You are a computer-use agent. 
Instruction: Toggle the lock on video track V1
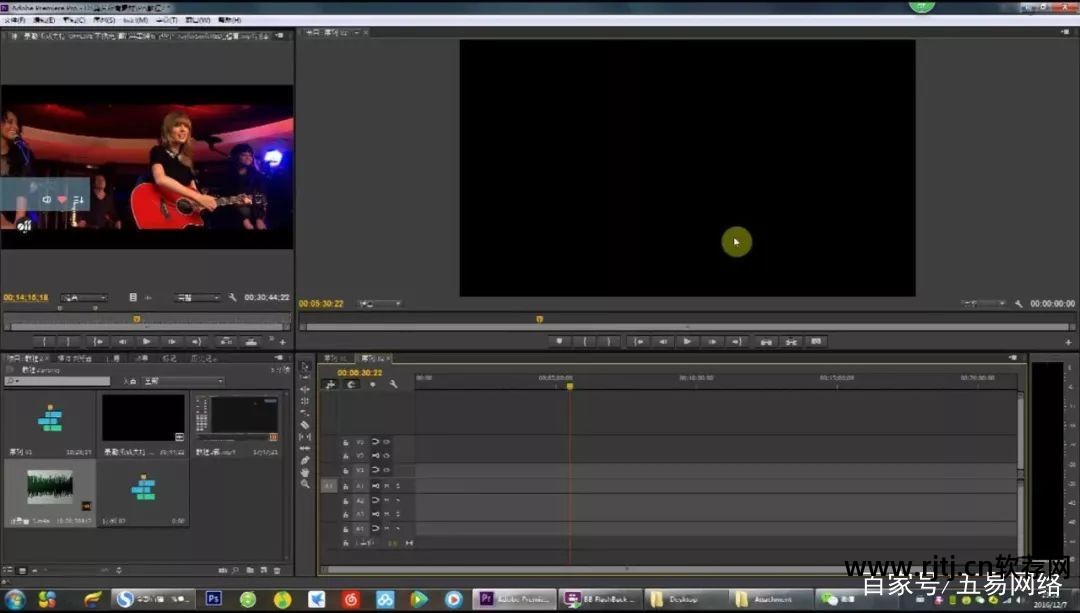click(x=346, y=470)
